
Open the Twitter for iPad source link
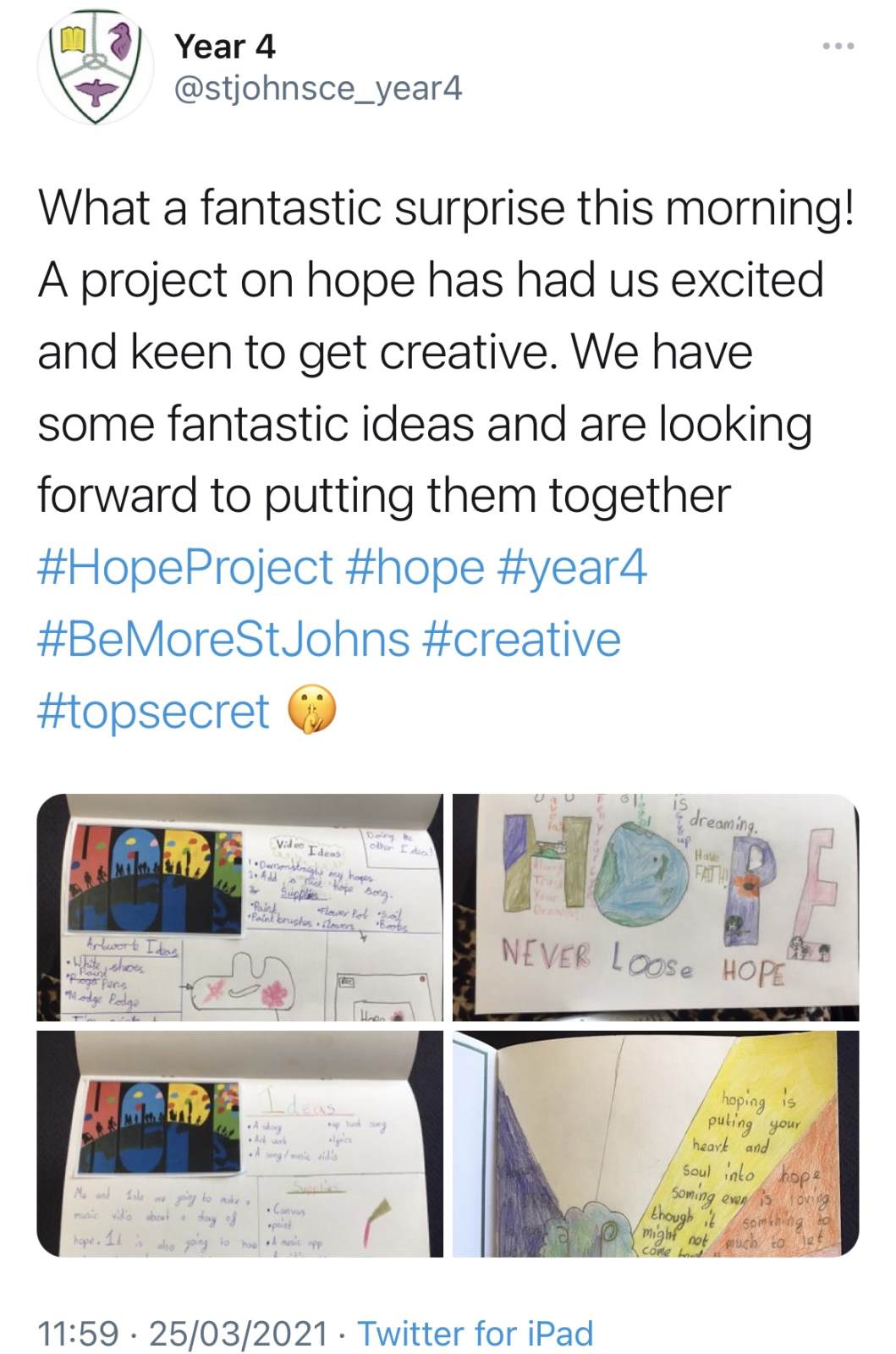point(475,1334)
